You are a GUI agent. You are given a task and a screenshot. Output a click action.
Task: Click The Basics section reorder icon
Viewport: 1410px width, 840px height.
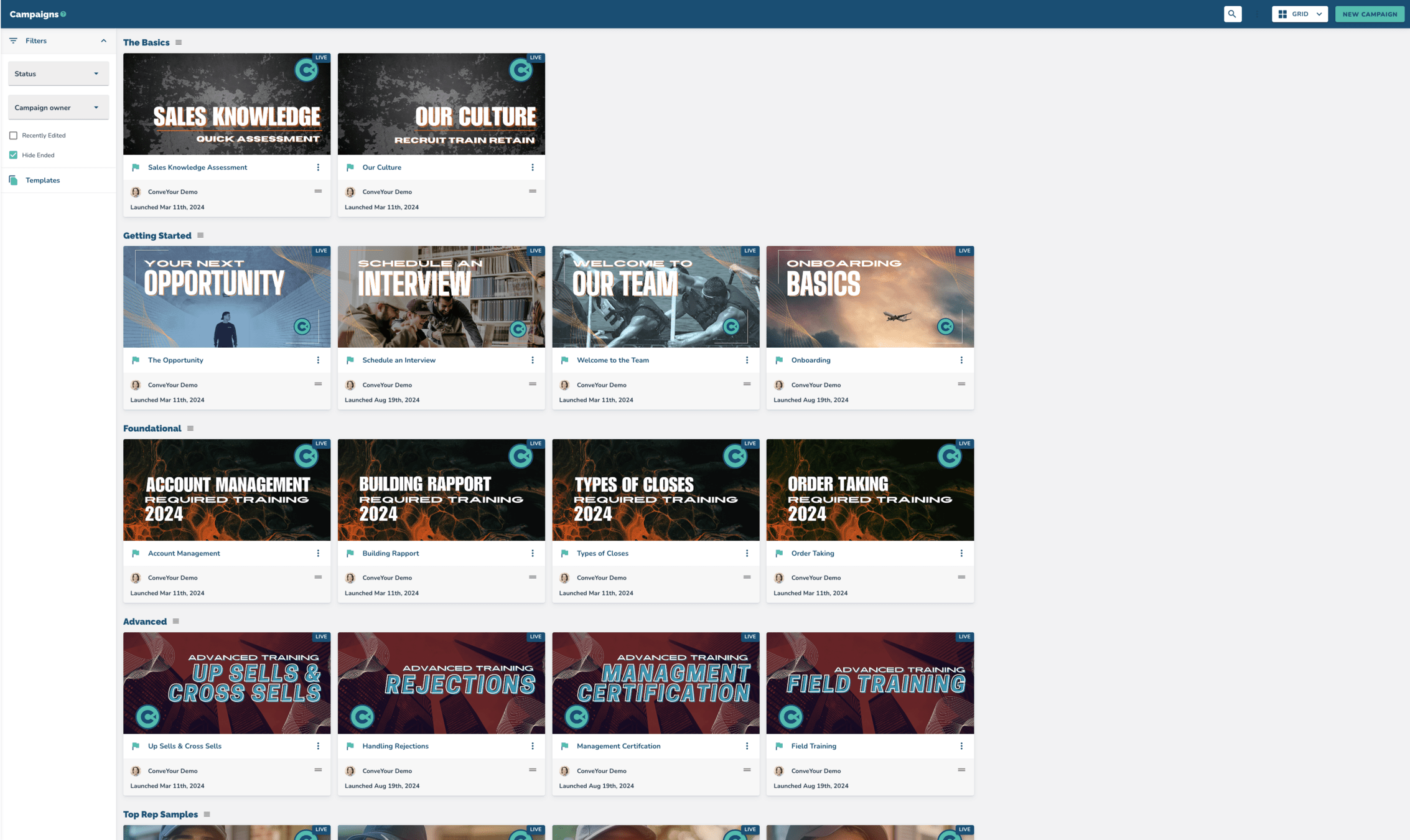(179, 42)
